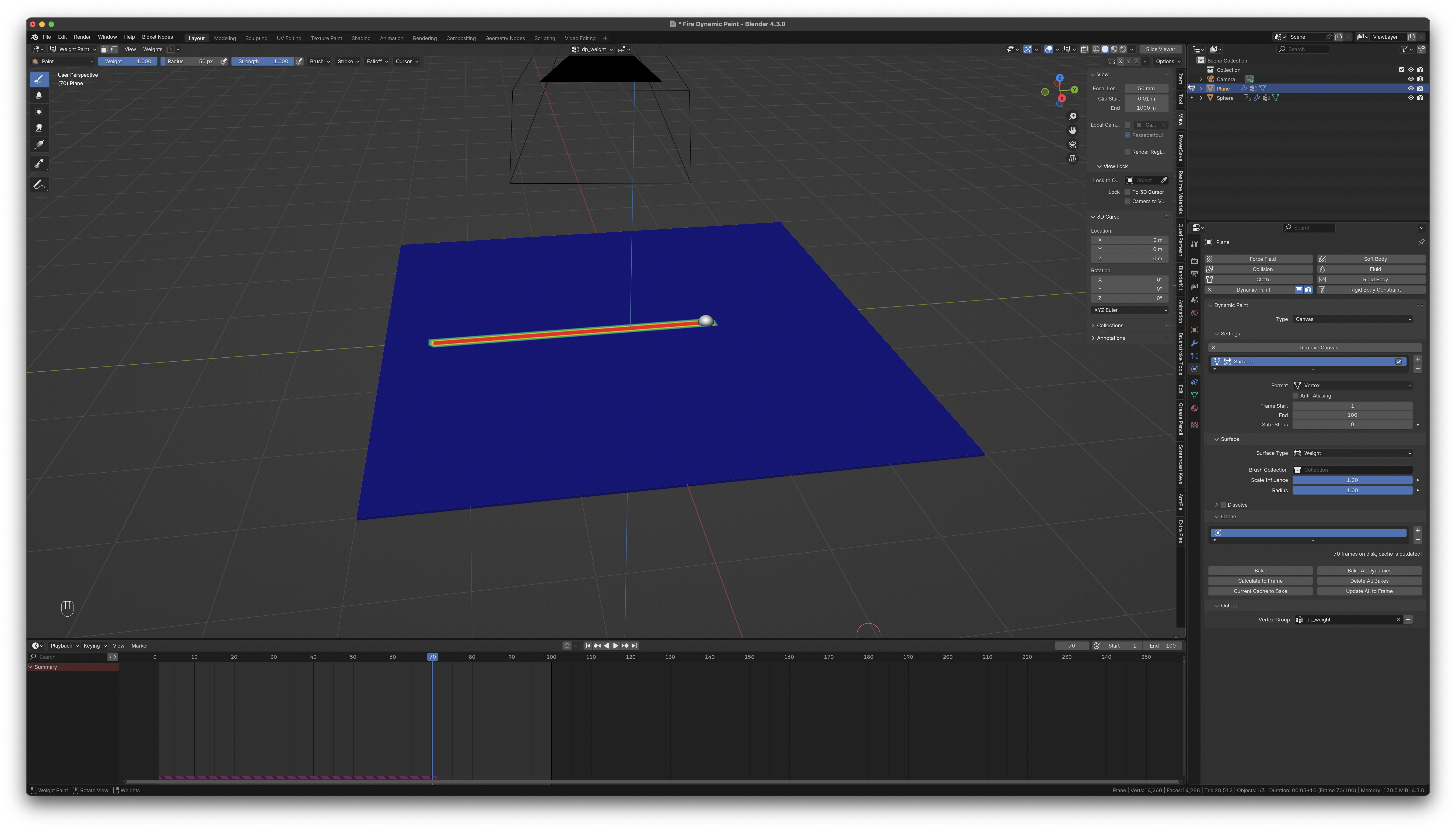Click the zoom view magnifier icon
Image resolution: width=1456 pixels, height=830 pixels.
[1072, 116]
